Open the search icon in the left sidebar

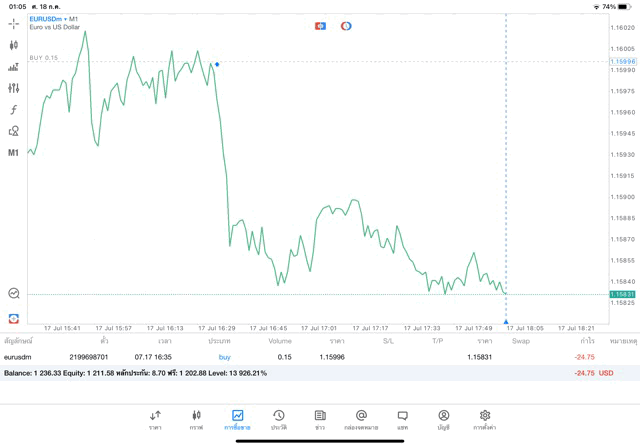pyautogui.click(x=14, y=293)
